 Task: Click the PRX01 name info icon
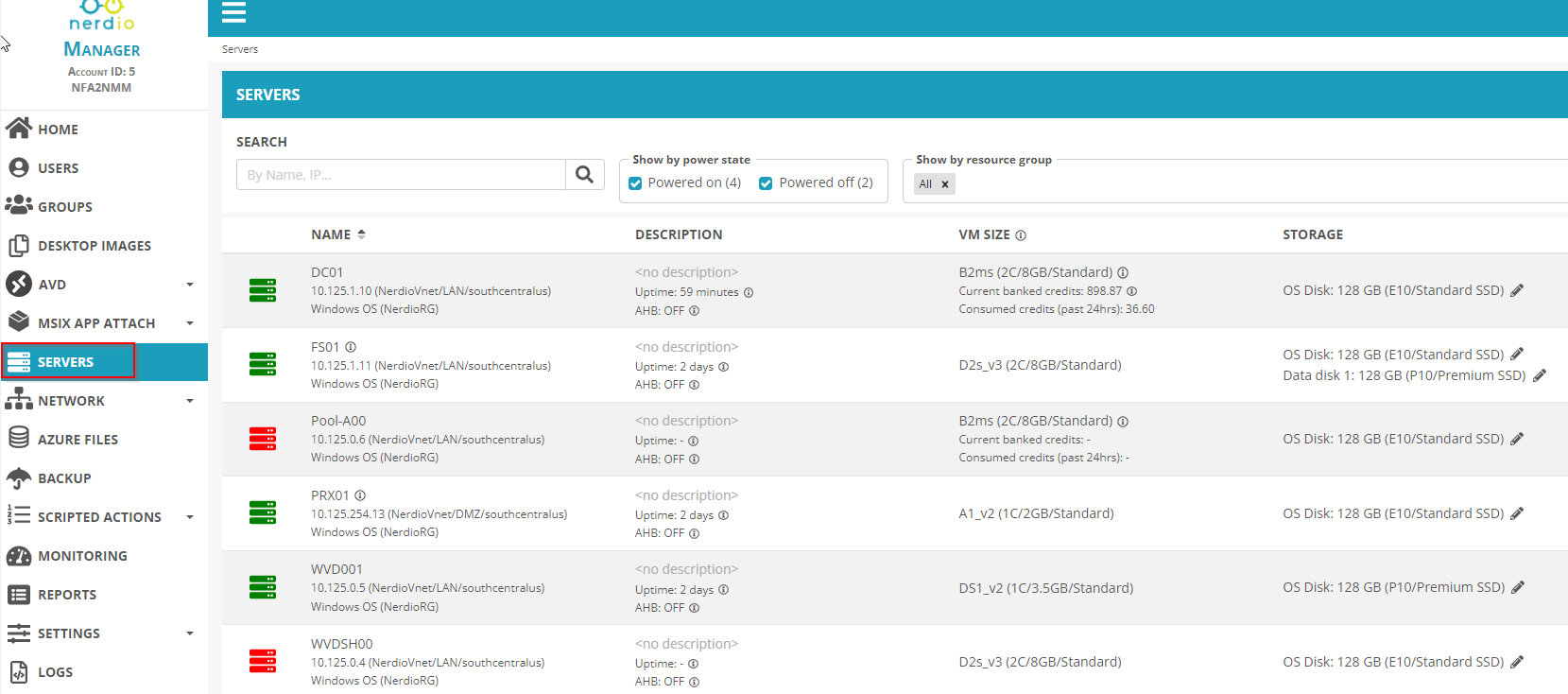pyautogui.click(x=360, y=495)
